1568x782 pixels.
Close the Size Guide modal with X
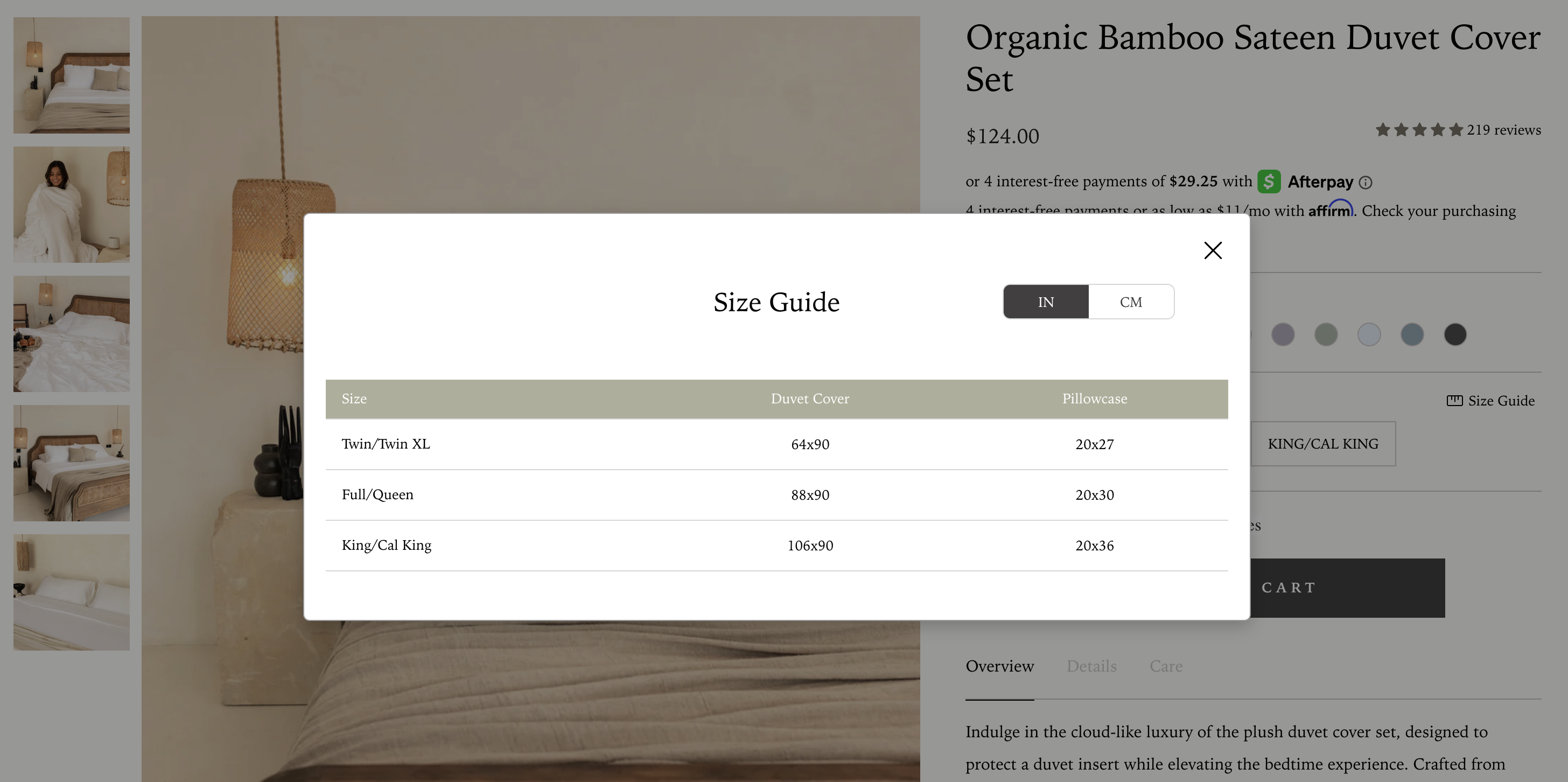tap(1213, 250)
